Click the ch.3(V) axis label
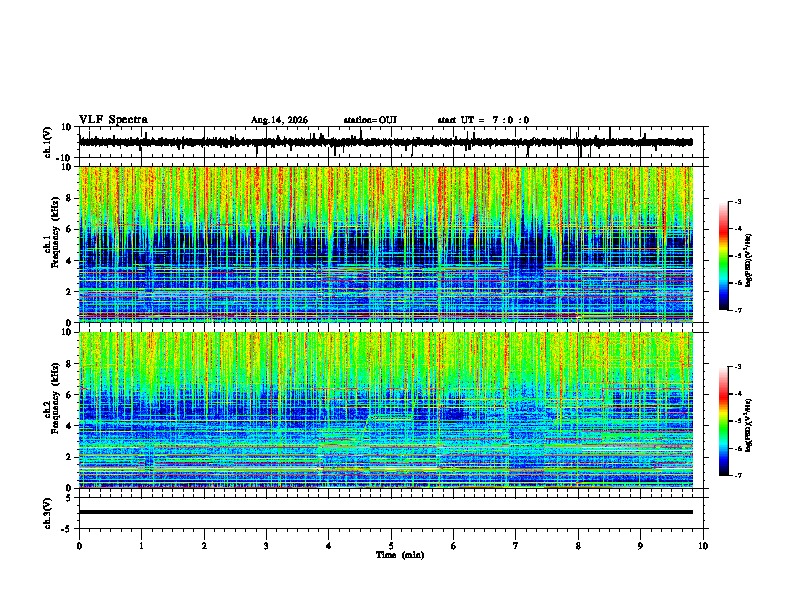 [48, 513]
